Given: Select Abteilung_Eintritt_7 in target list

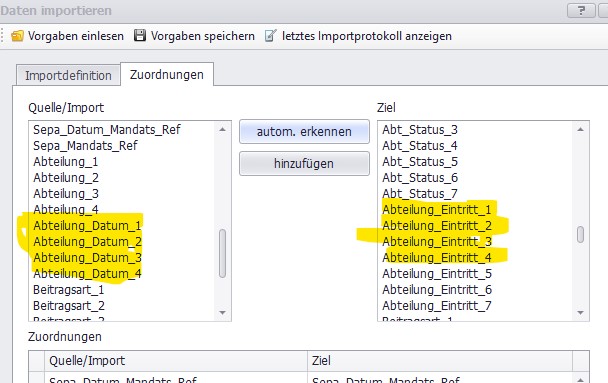Looking at the screenshot, I should [x=437, y=306].
